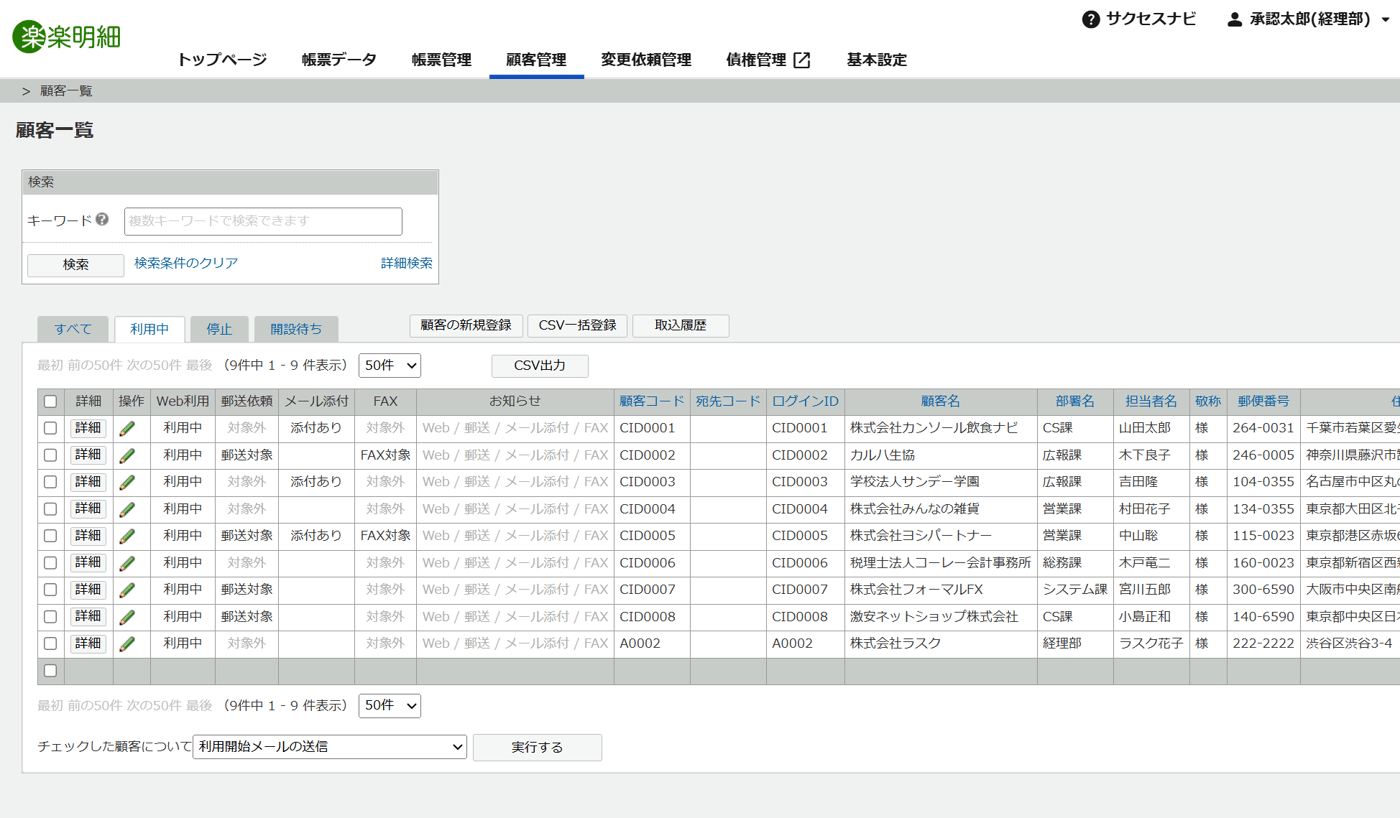
Task: Click 検索条件のクリア link
Action: point(187,263)
